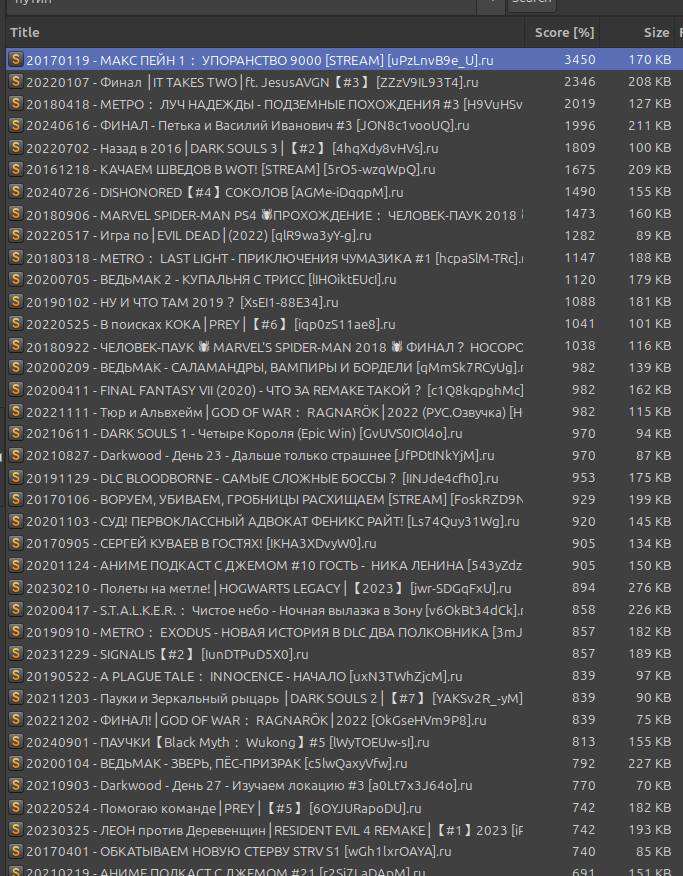683x876 pixels.
Task: Click the icon of ВЕДЬМАК 2 КУПАЛЬНЯ С ТРИСС
Action: [16, 279]
